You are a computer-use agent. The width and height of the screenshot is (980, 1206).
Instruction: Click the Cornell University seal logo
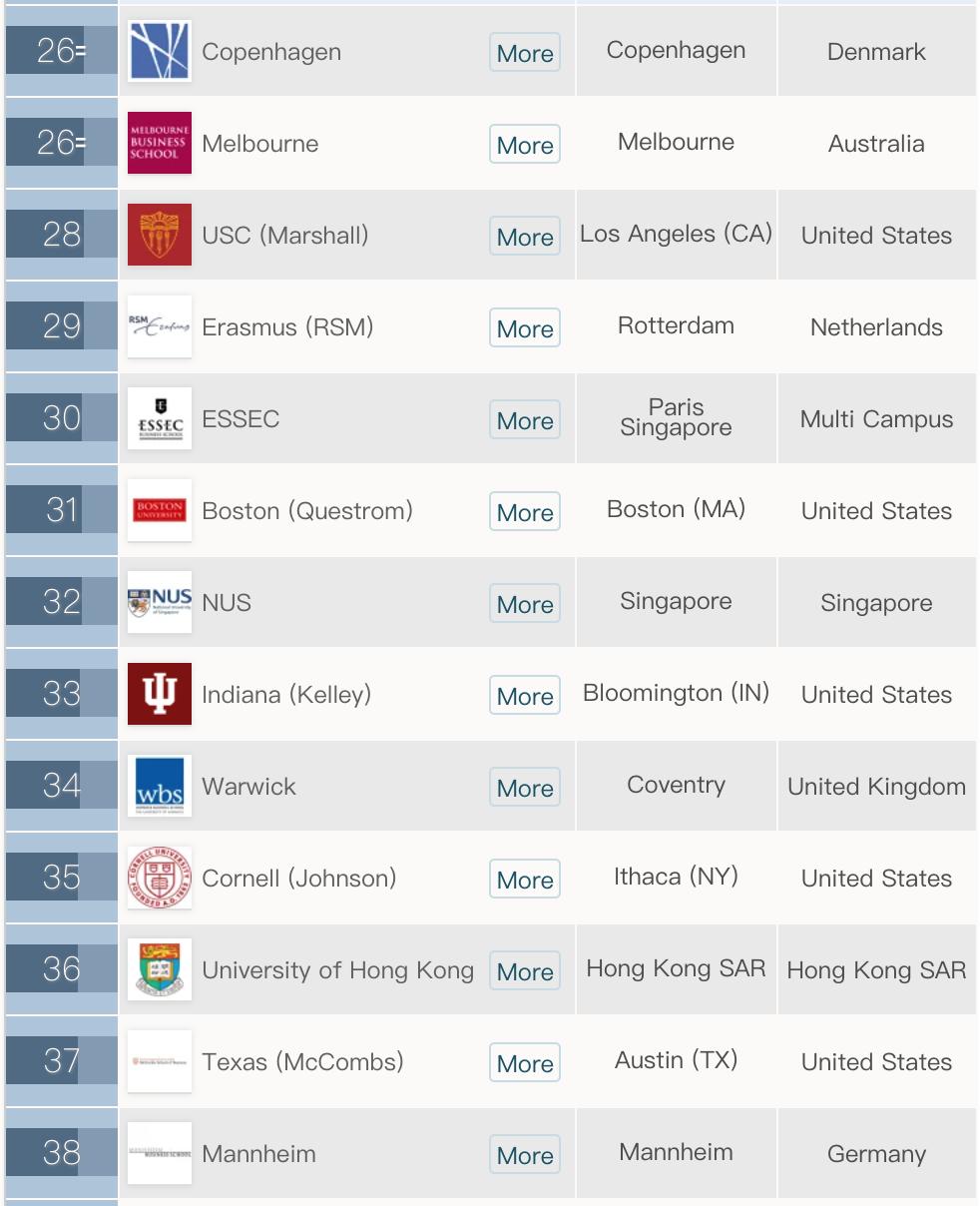tap(160, 878)
